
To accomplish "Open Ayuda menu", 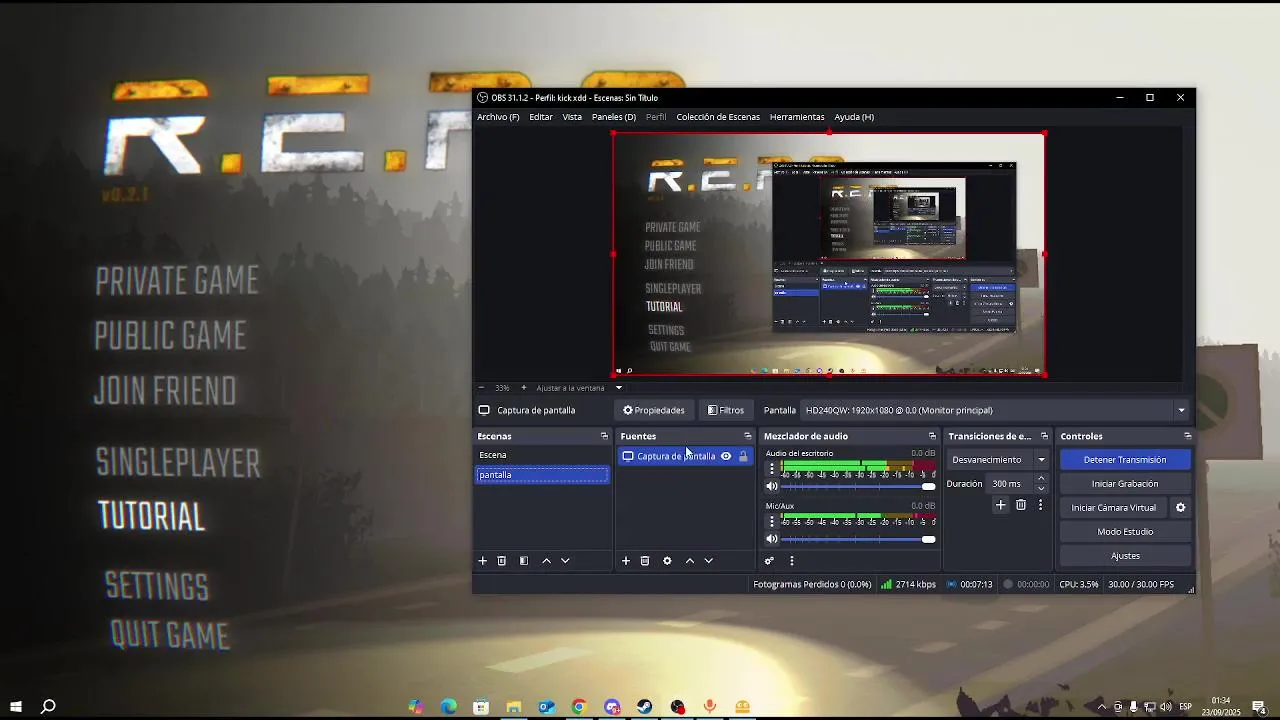I will coord(854,117).
